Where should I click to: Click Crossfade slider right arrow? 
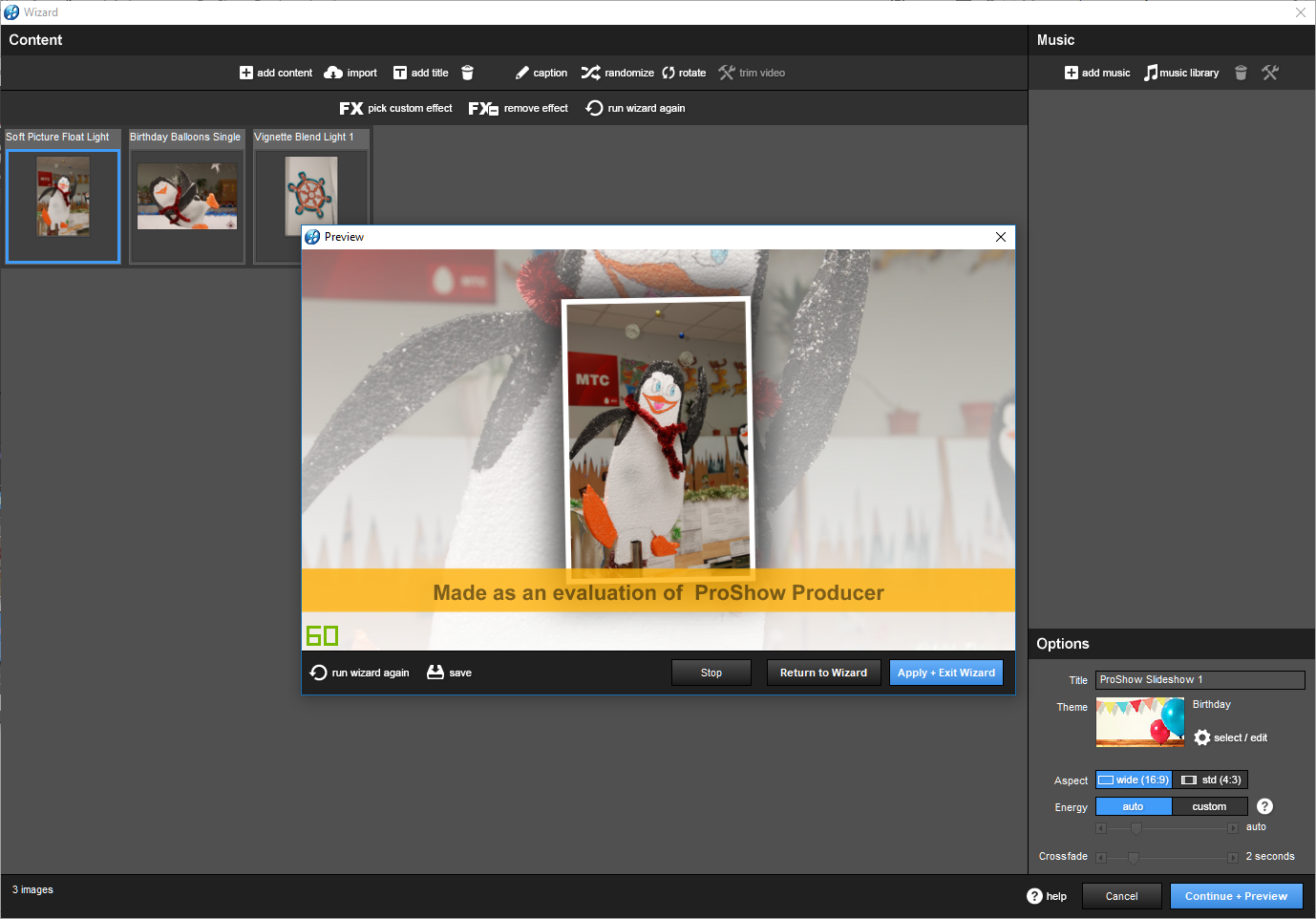(1233, 858)
